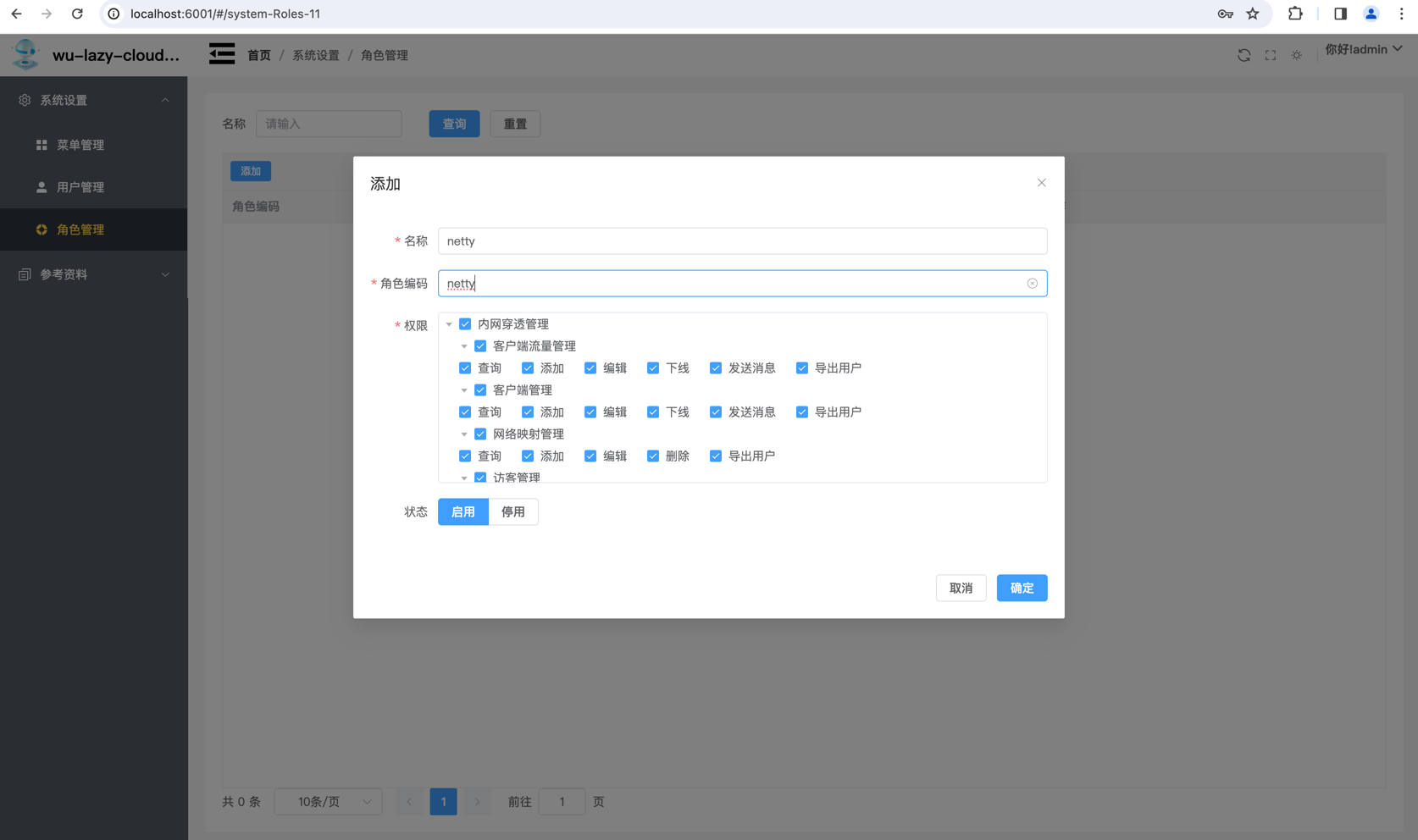Click the sidebar collapse hamburger icon

(x=222, y=54)
